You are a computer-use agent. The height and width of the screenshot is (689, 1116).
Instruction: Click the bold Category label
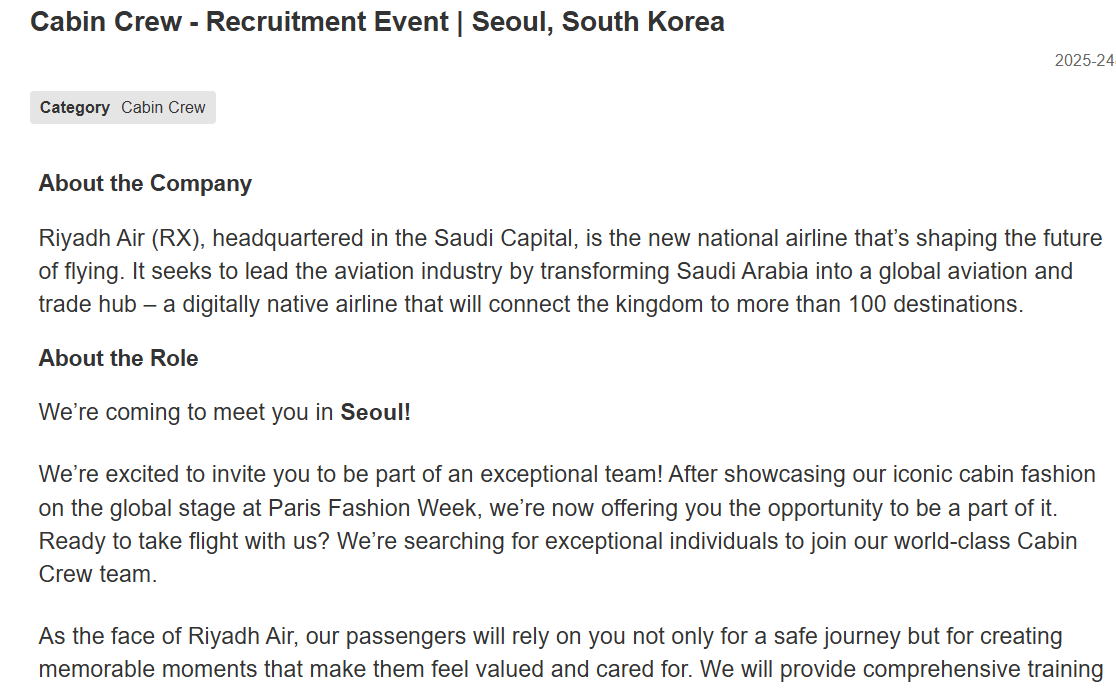tap(75, 107)
